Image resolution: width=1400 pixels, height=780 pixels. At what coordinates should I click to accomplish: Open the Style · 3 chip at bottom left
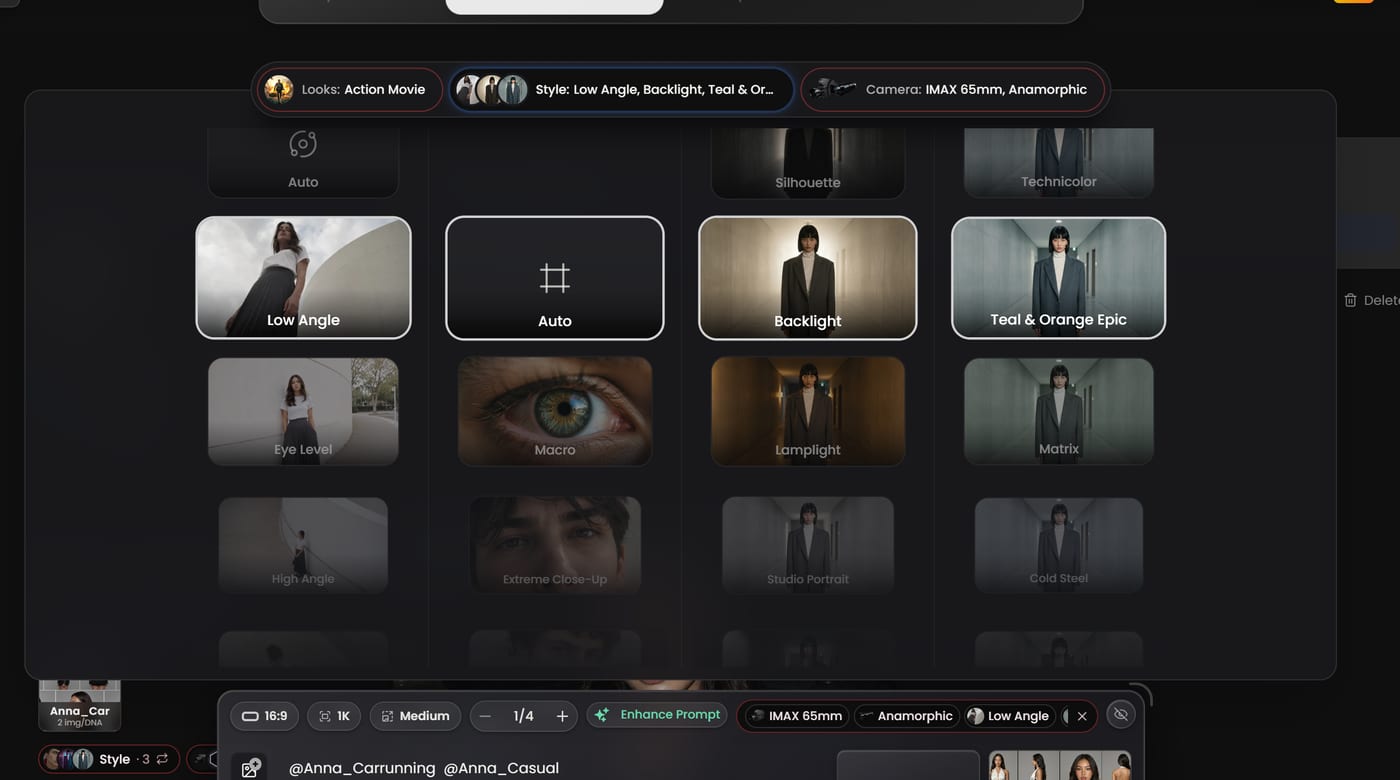109,759
